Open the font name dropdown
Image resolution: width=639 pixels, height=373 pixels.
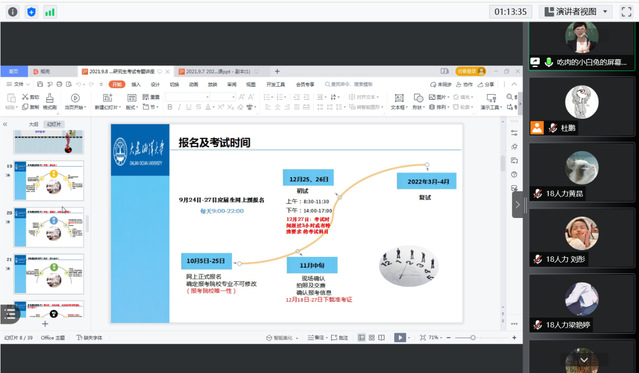188,97
